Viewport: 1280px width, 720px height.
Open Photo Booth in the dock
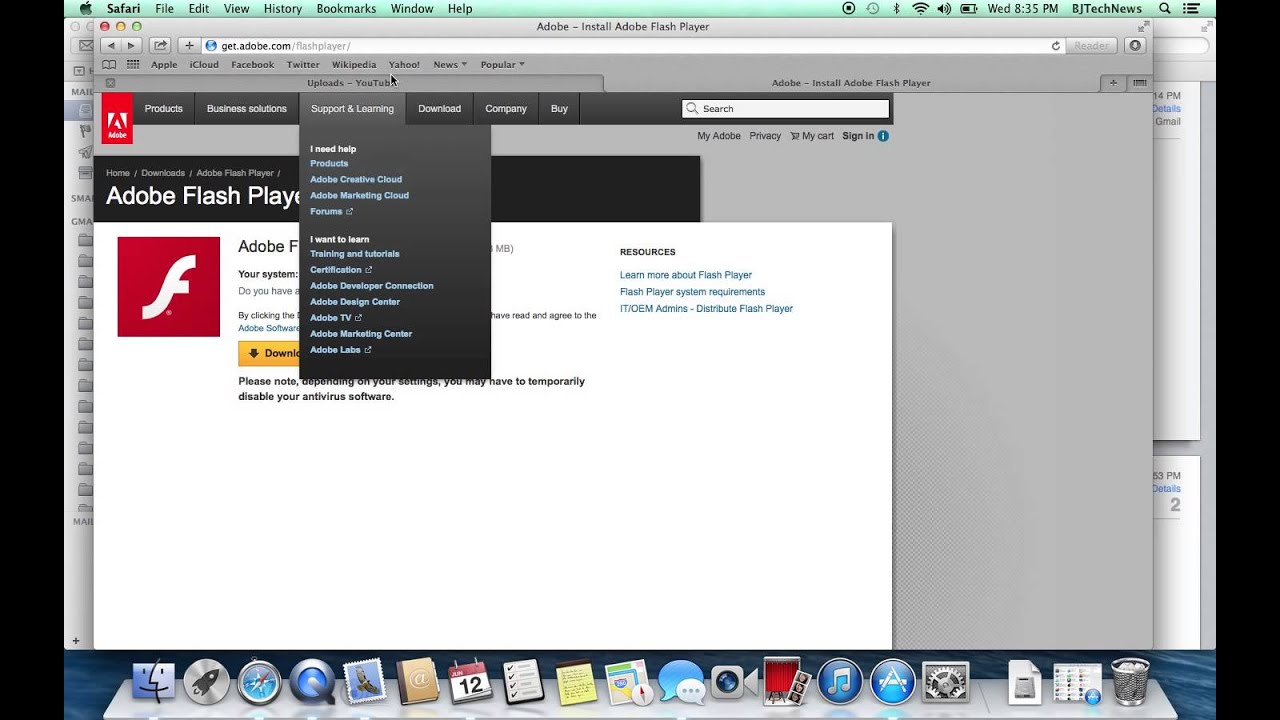click(786, 682)
